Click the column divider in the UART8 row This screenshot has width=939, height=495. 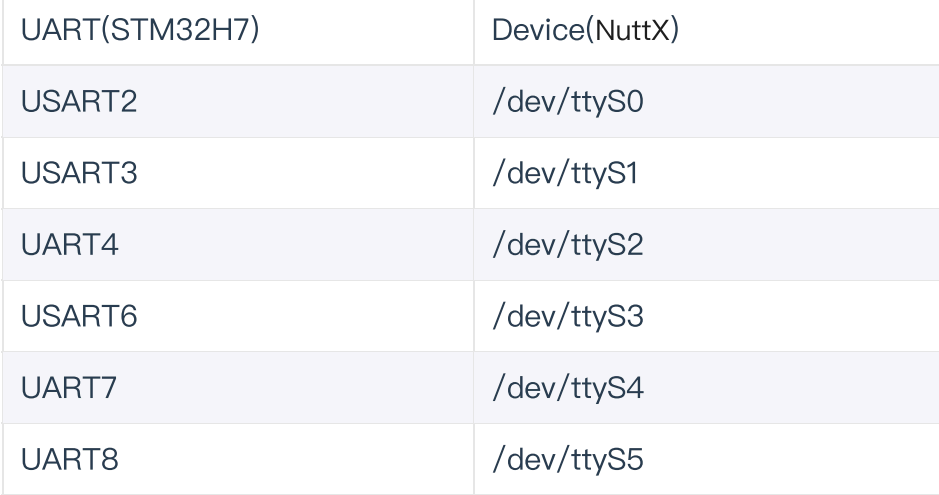coord(474,458)
